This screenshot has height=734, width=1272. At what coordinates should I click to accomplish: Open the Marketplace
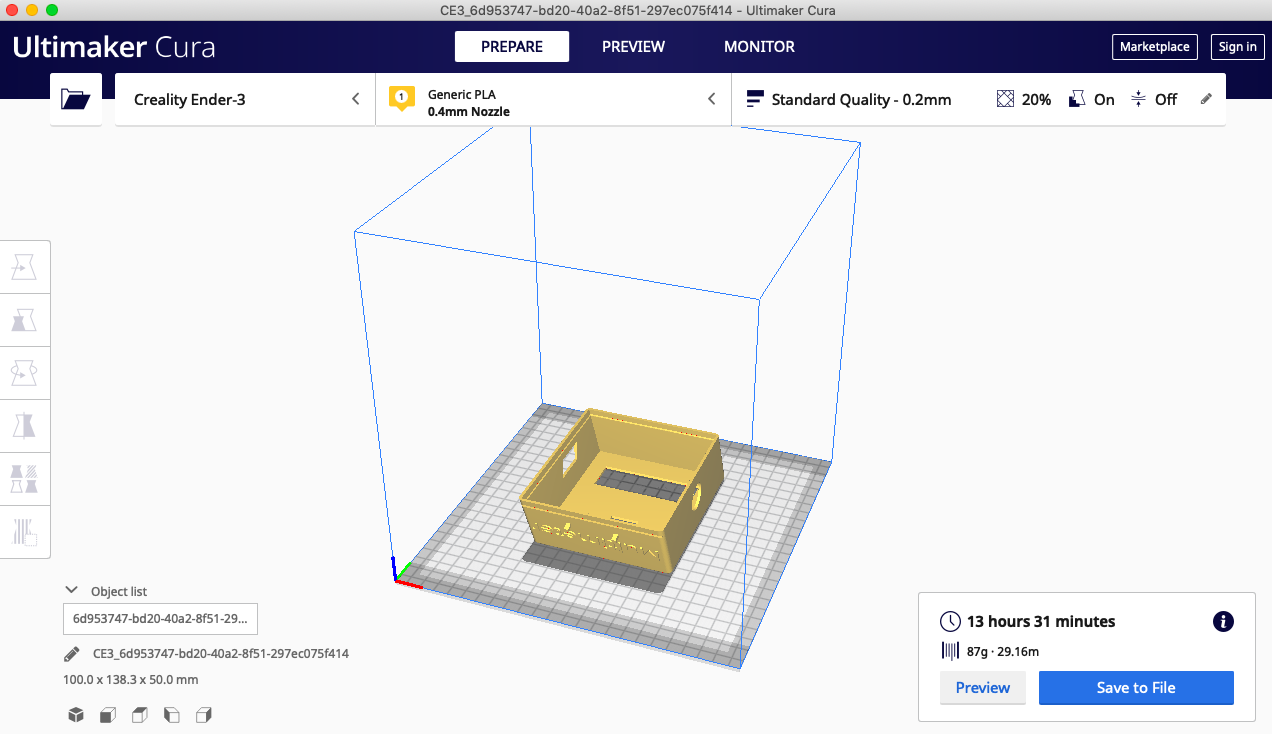1154,47
